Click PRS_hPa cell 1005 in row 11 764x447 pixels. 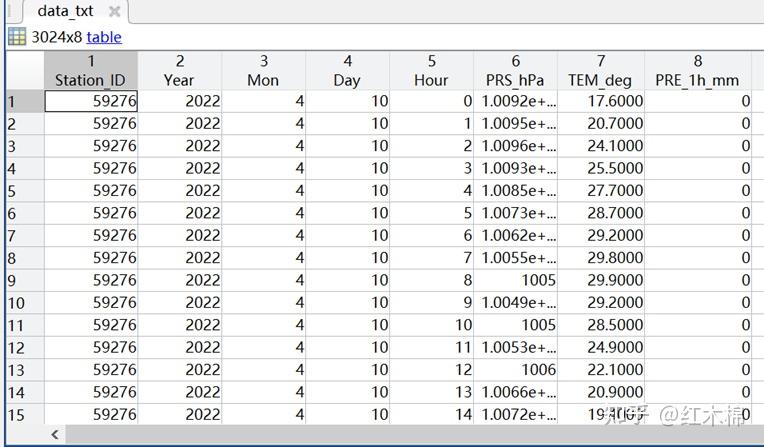[516, 326]
